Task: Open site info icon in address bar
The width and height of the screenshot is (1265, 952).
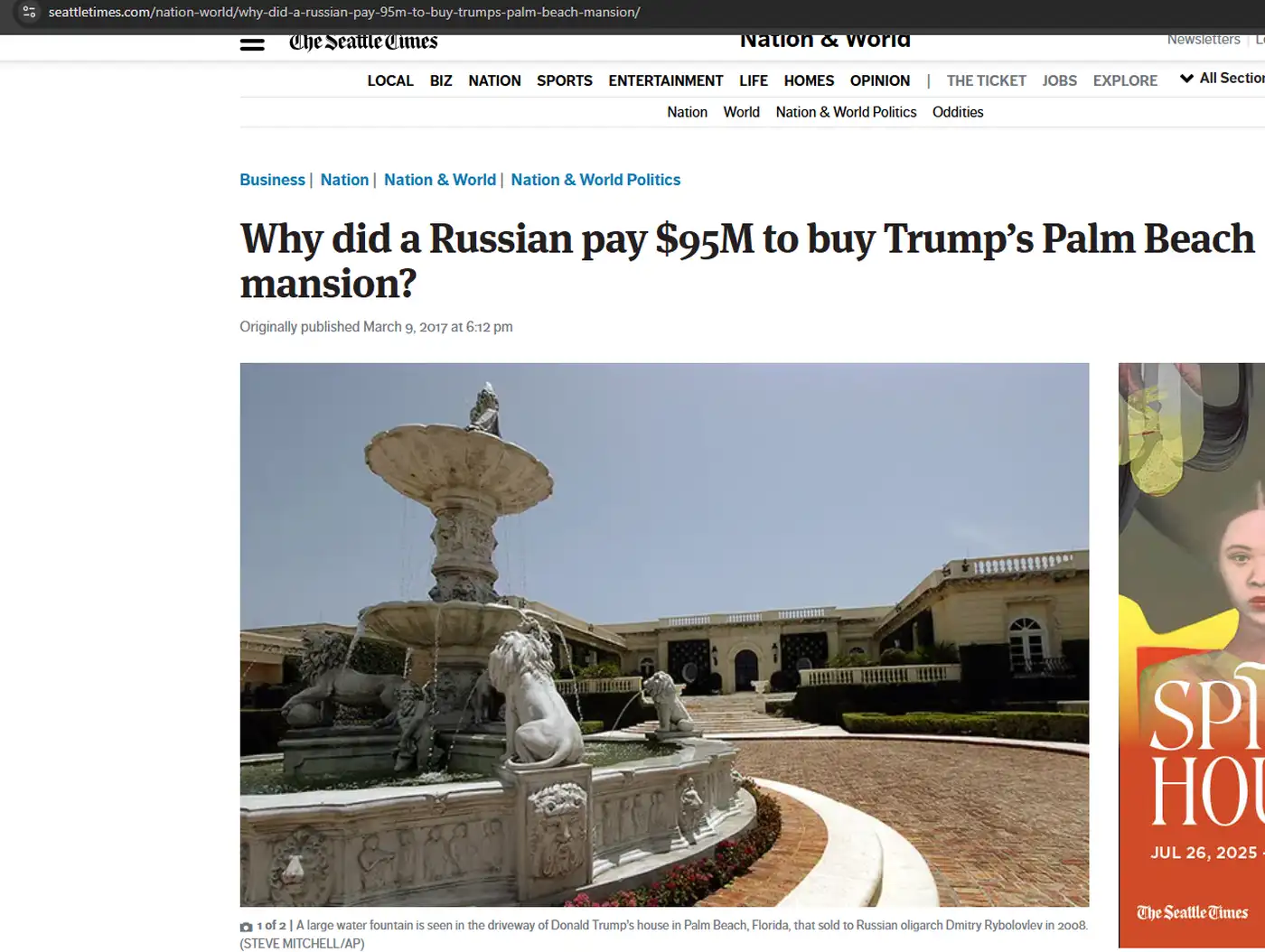Action: pyautogui.click(x=29, y=12)
